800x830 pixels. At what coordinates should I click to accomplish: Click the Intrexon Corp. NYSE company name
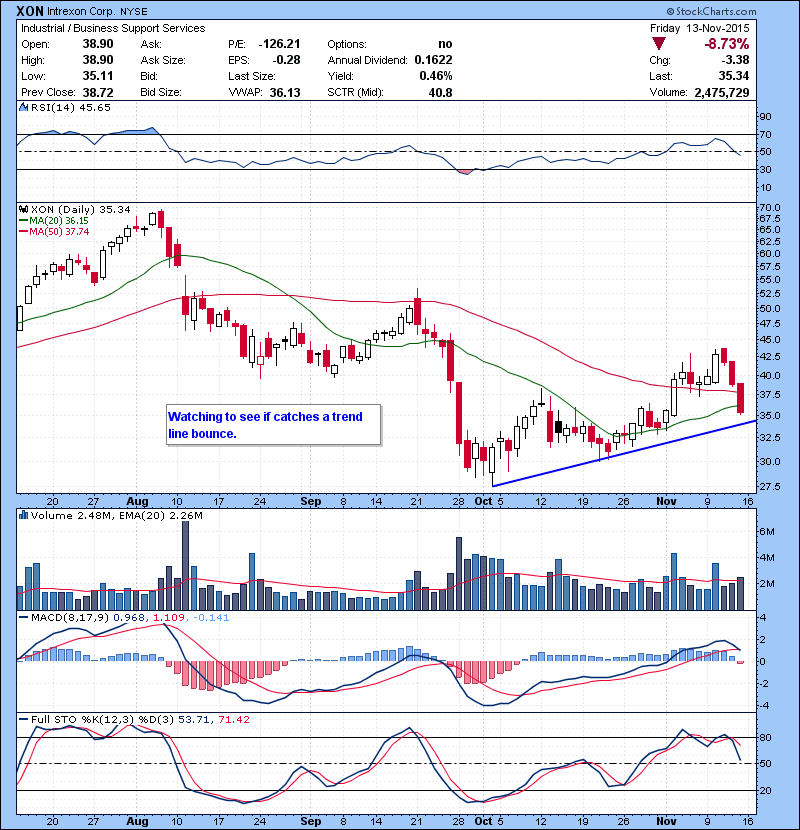(x=97, y=11)
